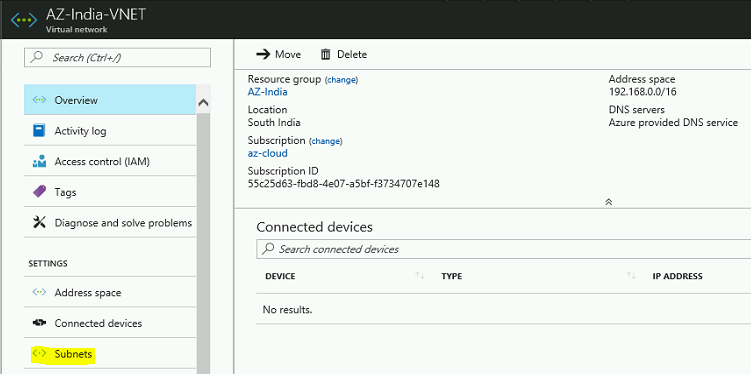Click the virtual network icon beside AZ-India-VNET
The width and height of the screenshot is (751, 374).
pyautogui.click(x=24, y=20)
